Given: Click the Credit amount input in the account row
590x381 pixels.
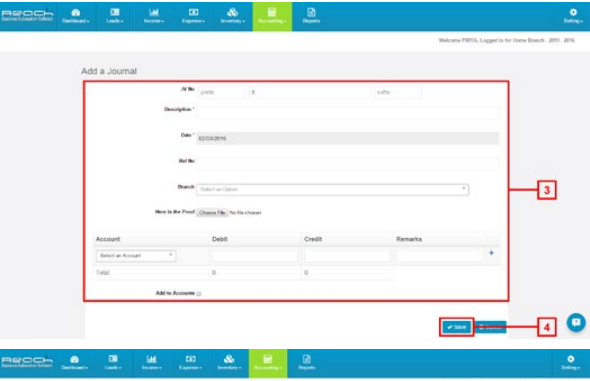Looking at the screenshot, I should (x=347, y=256).
